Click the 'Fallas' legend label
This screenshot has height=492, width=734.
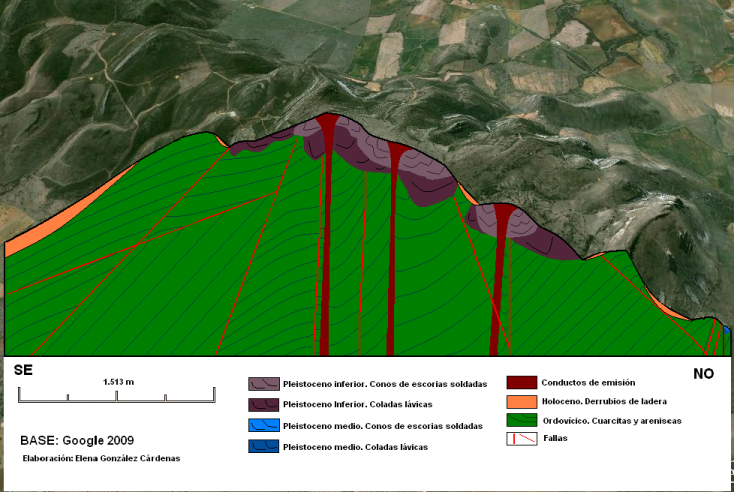point(555,438)
